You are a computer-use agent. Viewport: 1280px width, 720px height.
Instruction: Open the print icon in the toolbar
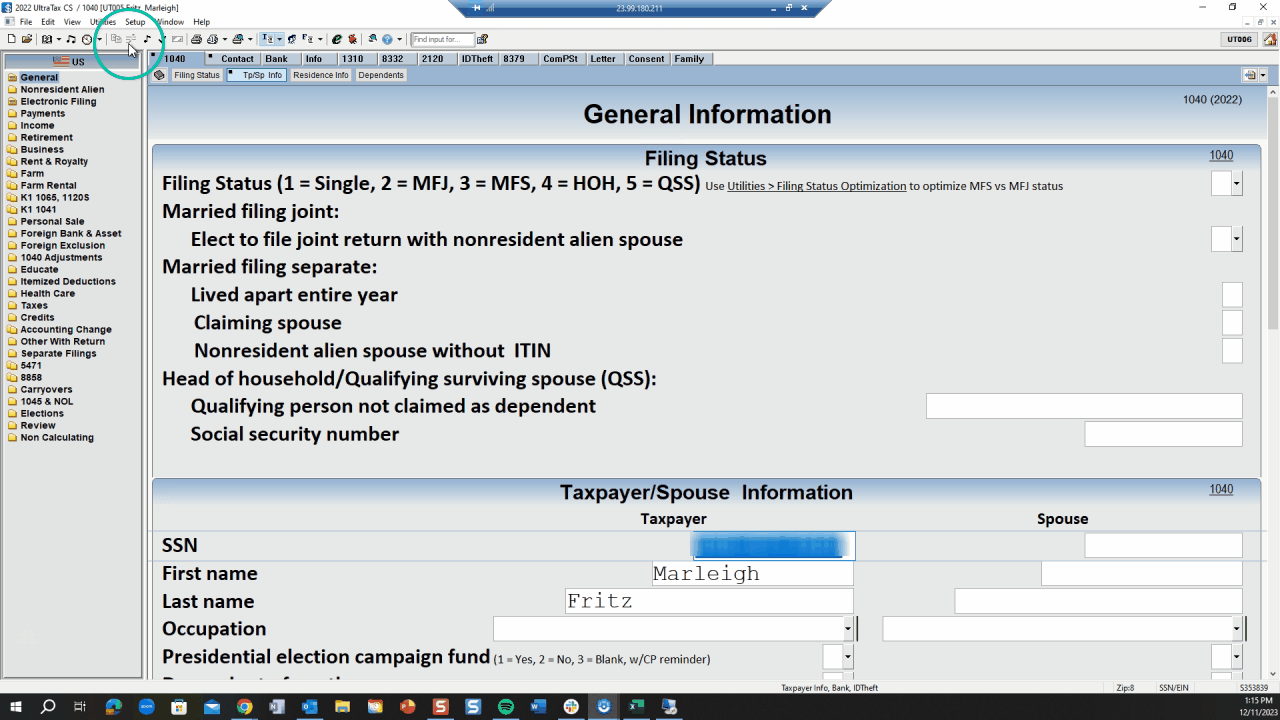coord(197,39)
